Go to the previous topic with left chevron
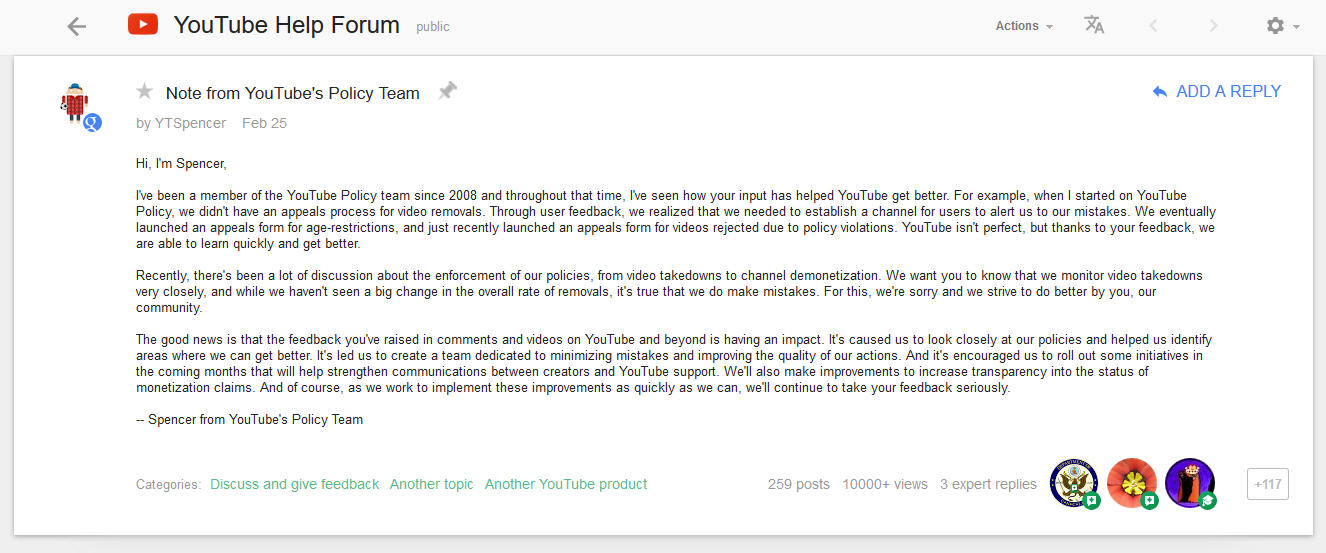This screenshot has width=1326, height=553. 1153,26
